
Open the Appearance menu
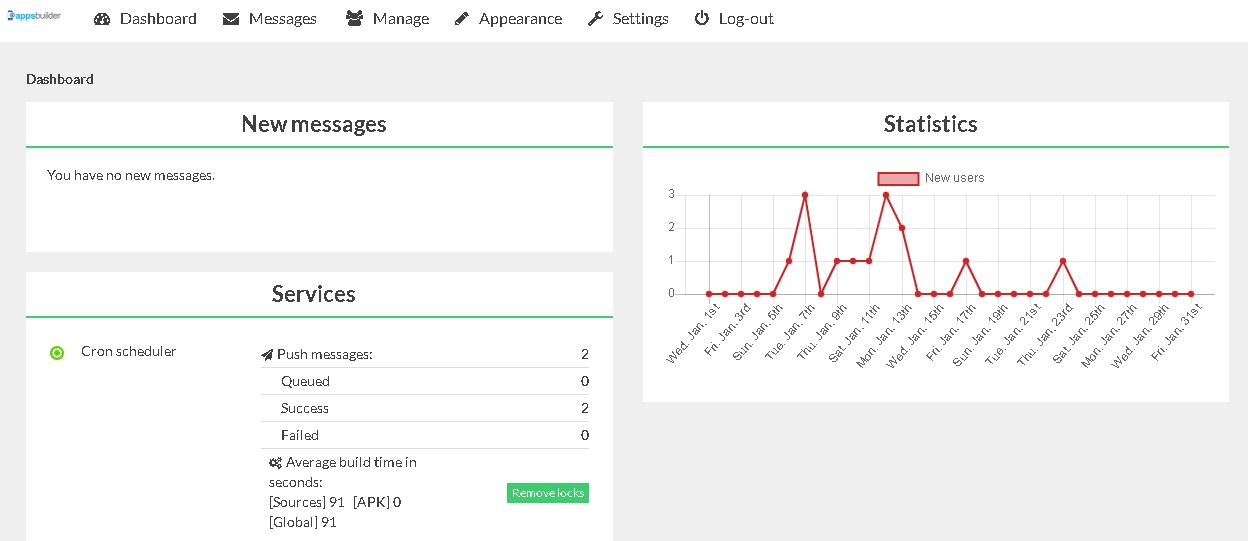coord(520,19)
